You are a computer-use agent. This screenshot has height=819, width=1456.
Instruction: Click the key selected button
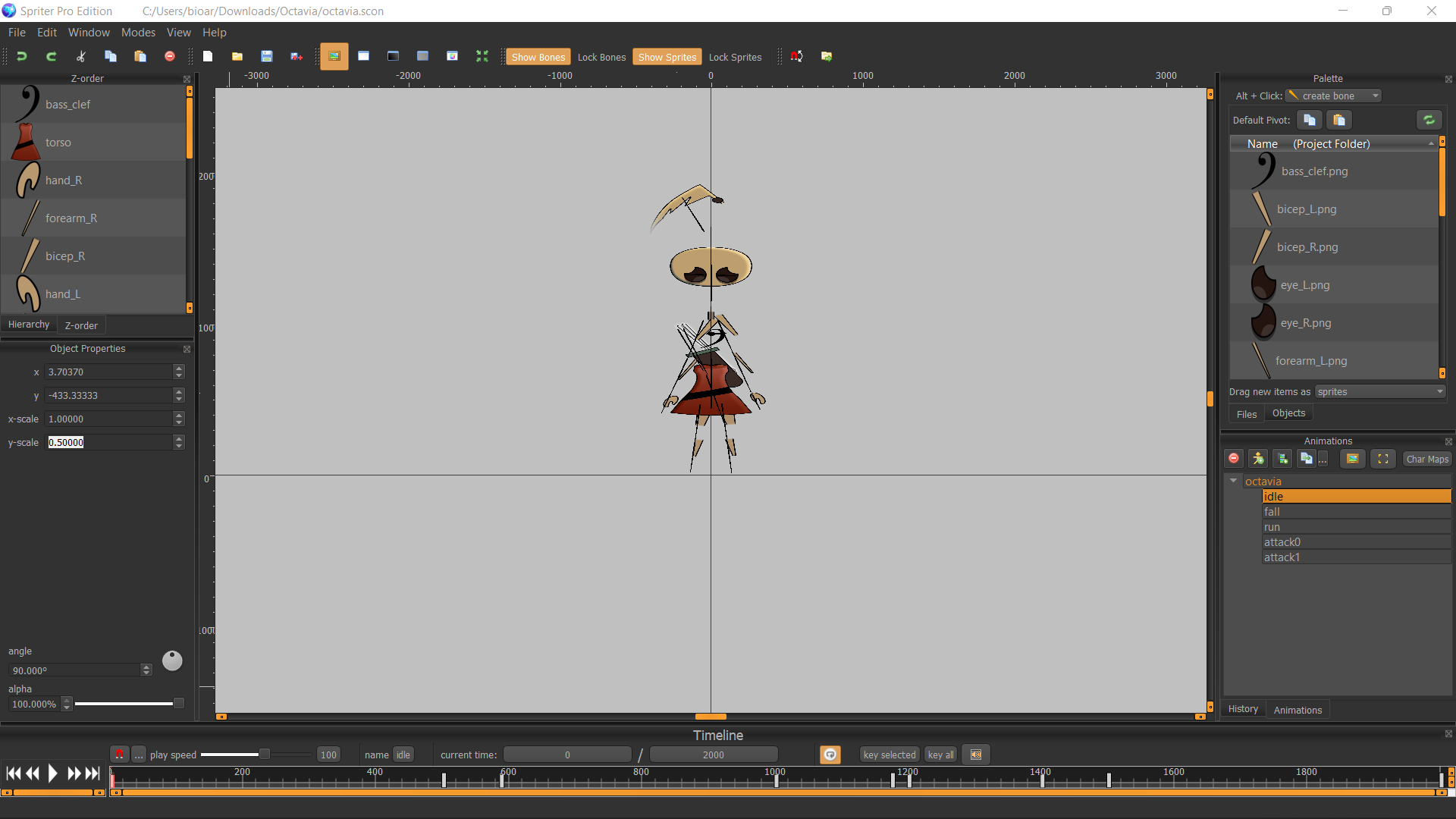pyautogui.click(x=890, y=755)
